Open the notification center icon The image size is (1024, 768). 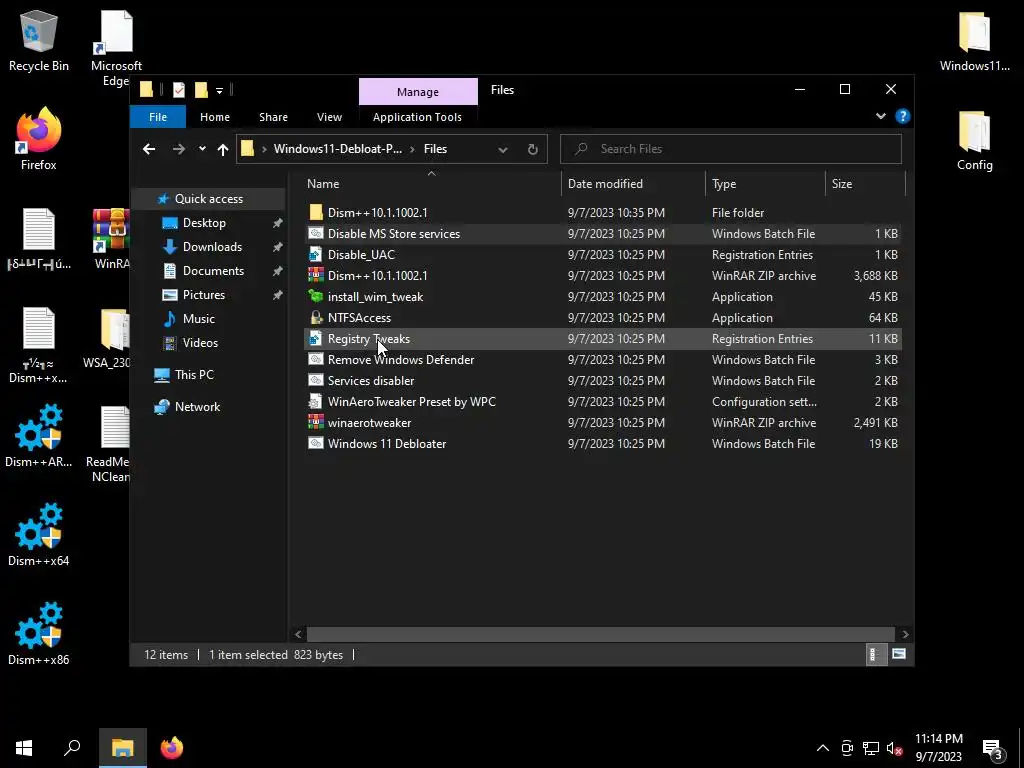click(993, 749)
